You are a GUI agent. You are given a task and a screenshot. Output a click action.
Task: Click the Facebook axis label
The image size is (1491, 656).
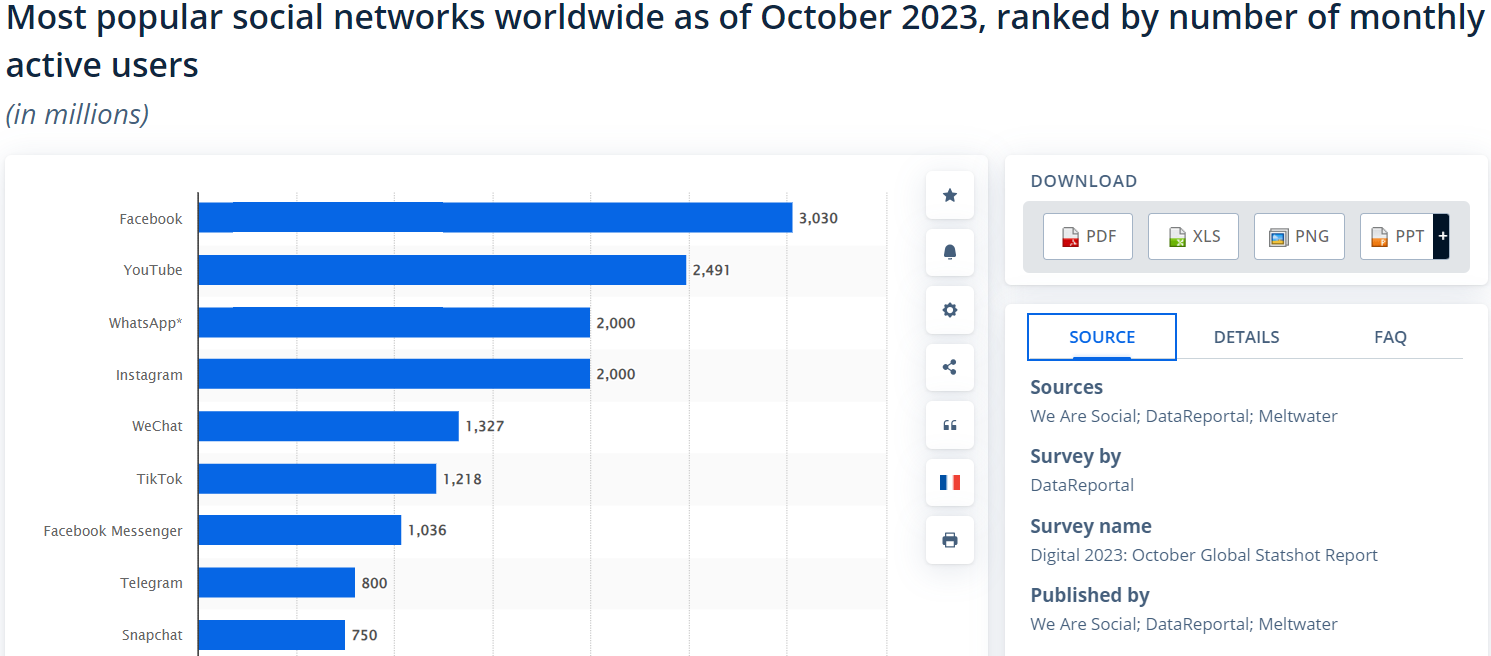tap(151, 219)
